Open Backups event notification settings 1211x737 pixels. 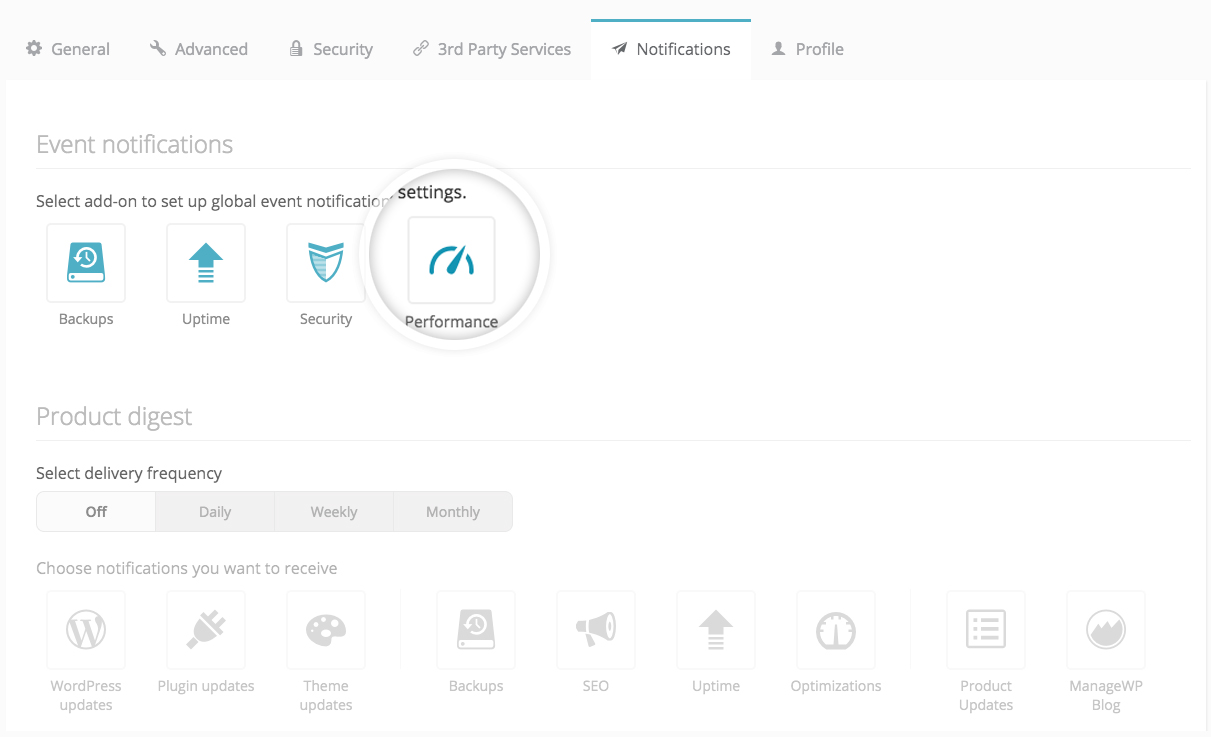pyautogui.click(x=86, y=263)
